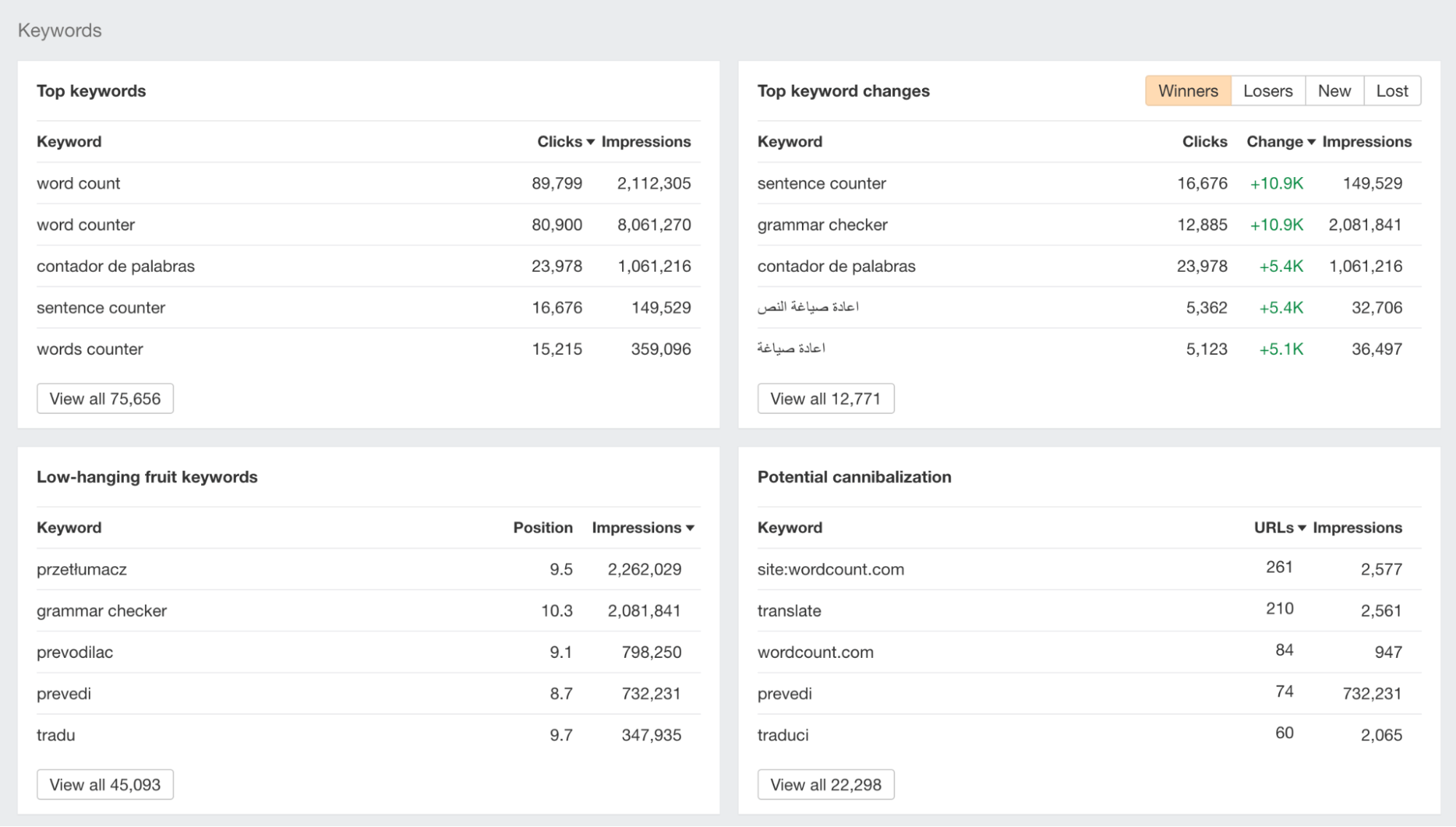Image resolution: width=1456 pixels, height=827 pixels.
Task: Keep Winners filter selected
Action: (x=1188, y=90)
